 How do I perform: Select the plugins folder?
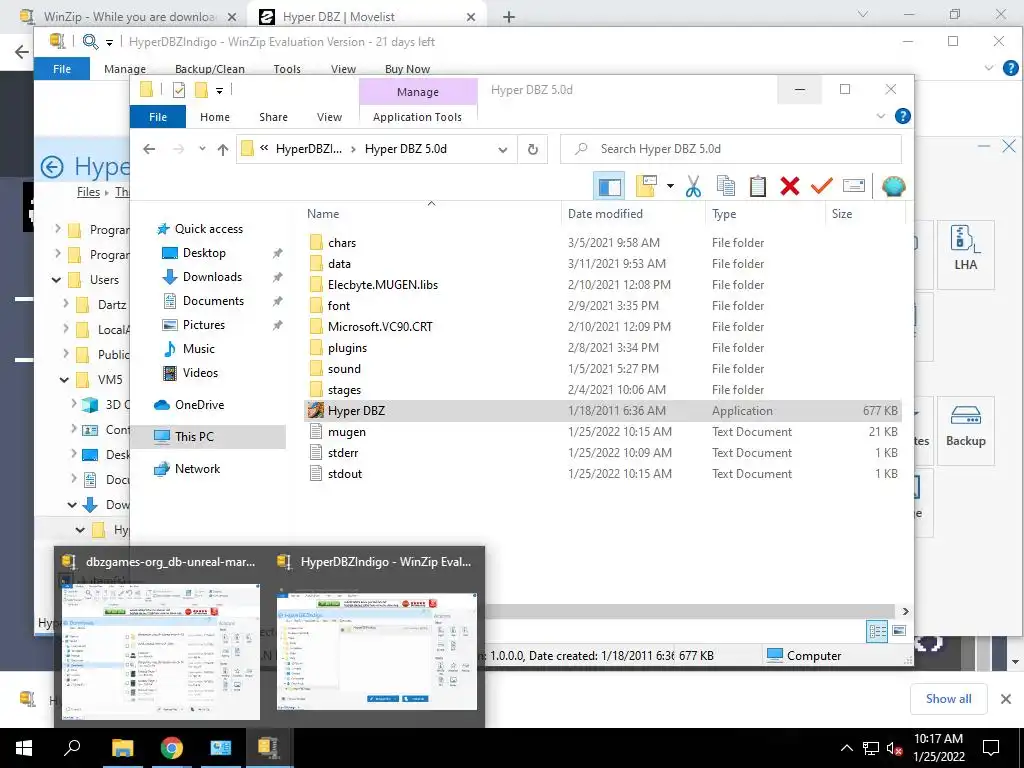(347, 348)
